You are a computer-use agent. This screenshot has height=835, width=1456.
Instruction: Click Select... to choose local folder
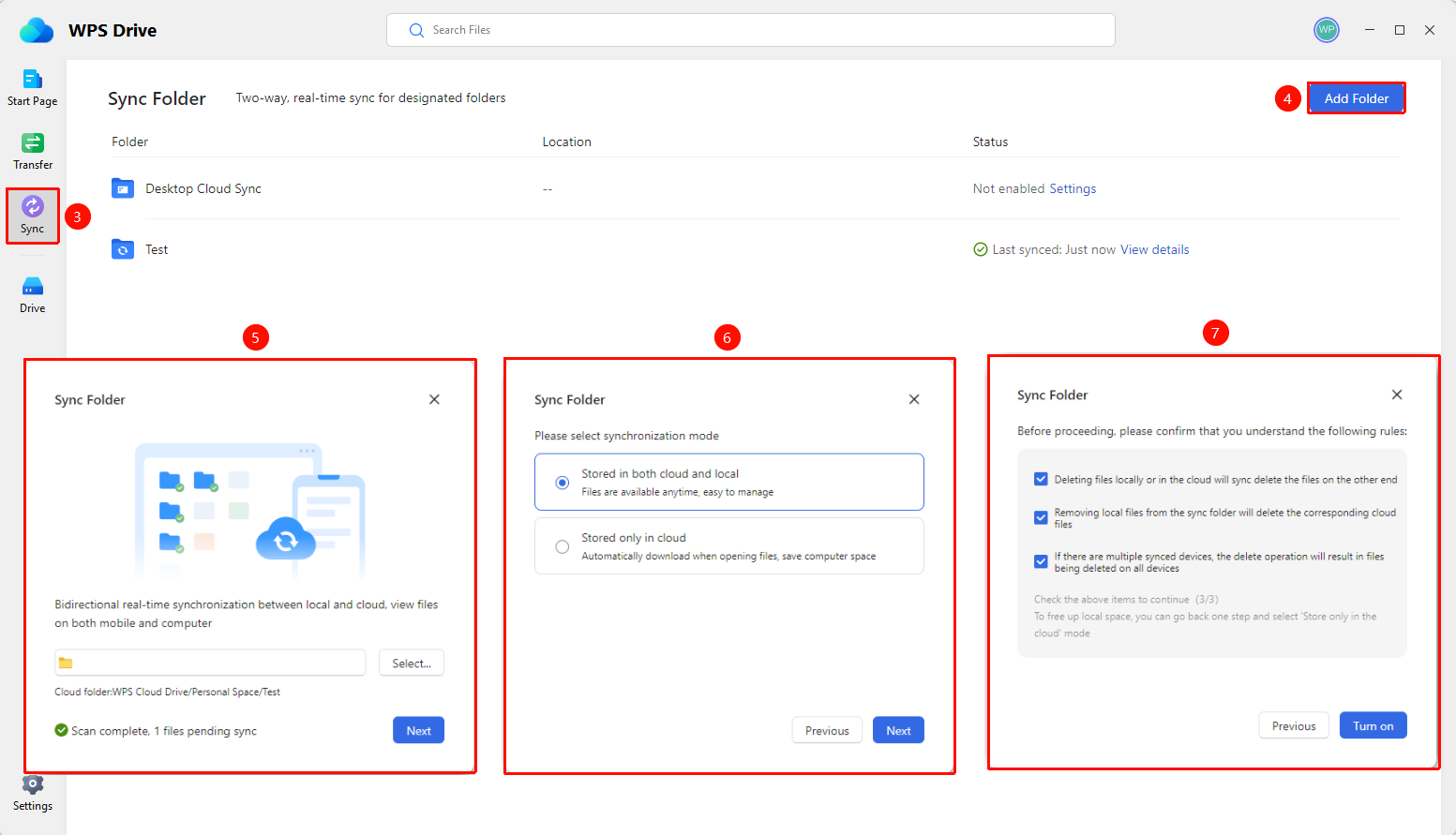pos(412,663)
